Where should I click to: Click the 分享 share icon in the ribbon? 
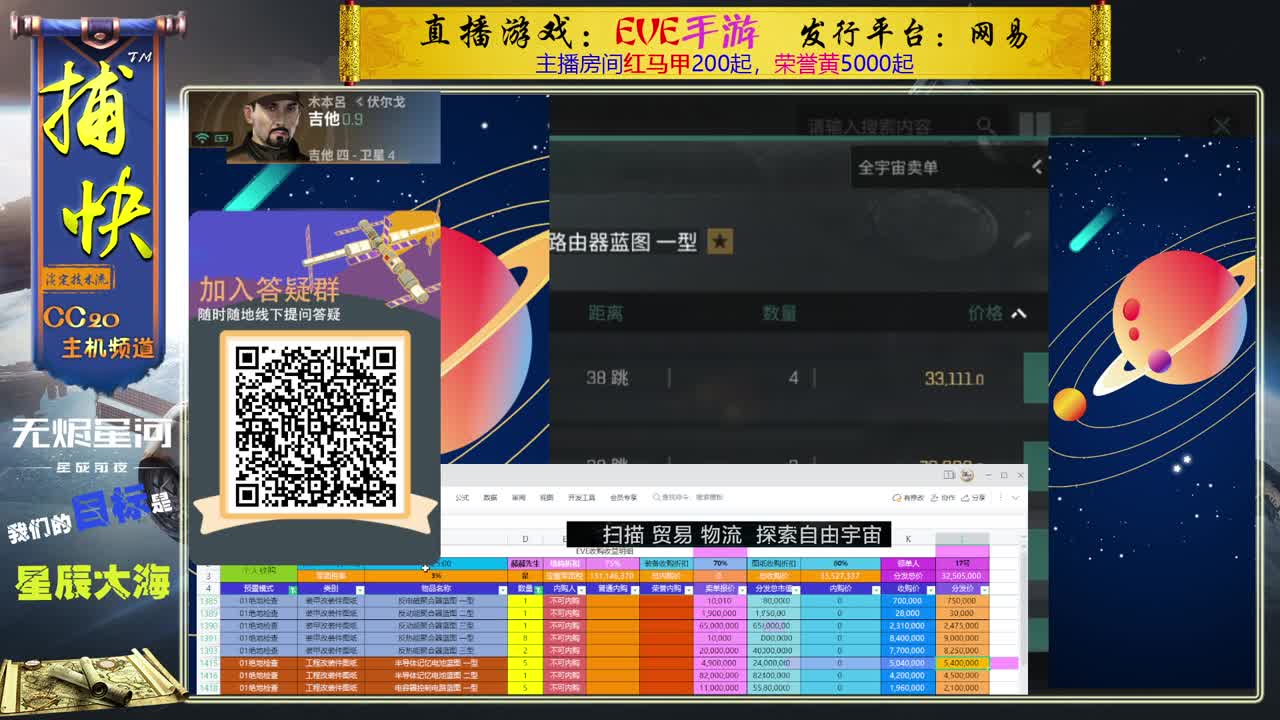click(x=974, y=497)
